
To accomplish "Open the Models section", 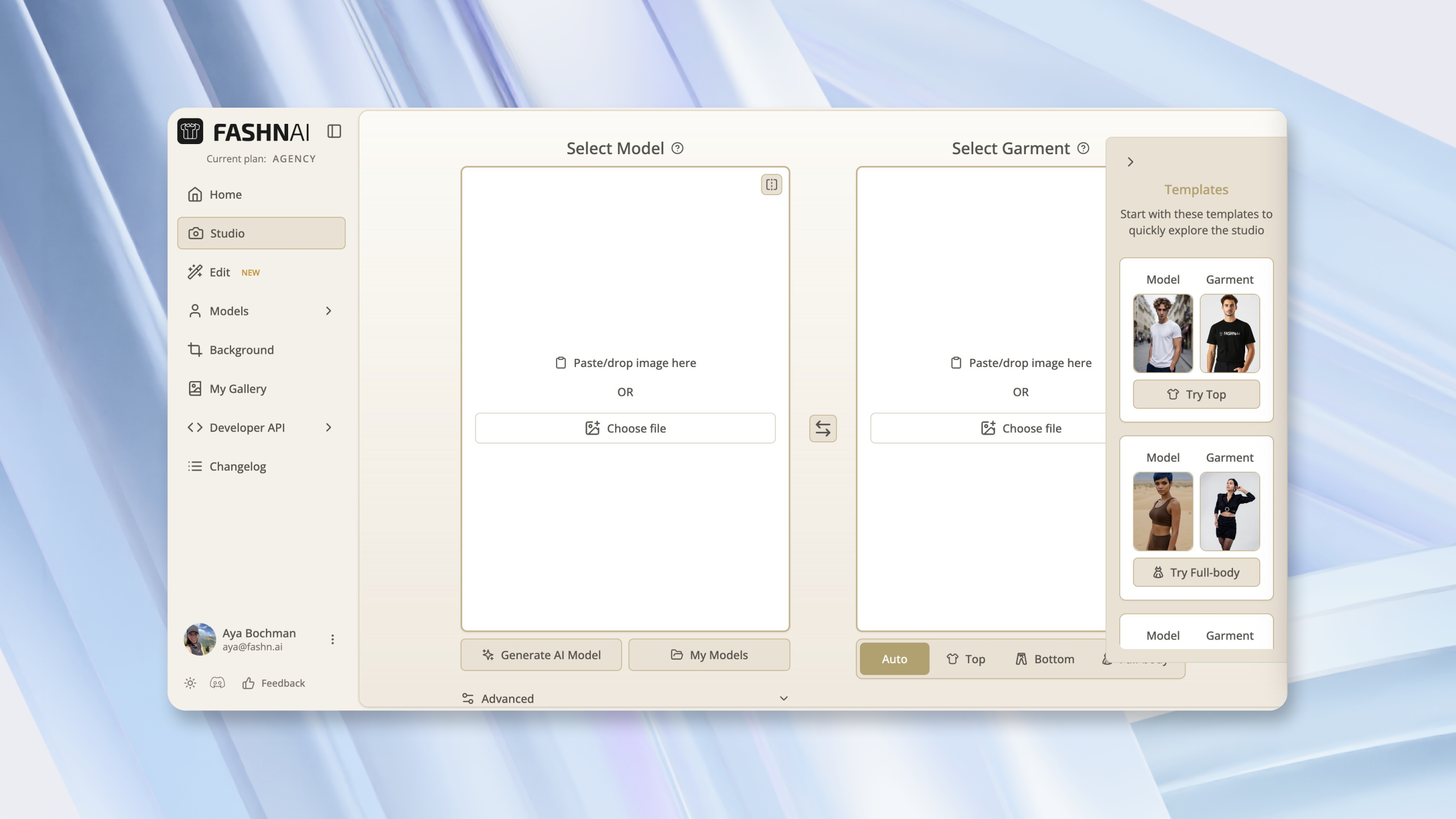I will [x=261, y=311].
